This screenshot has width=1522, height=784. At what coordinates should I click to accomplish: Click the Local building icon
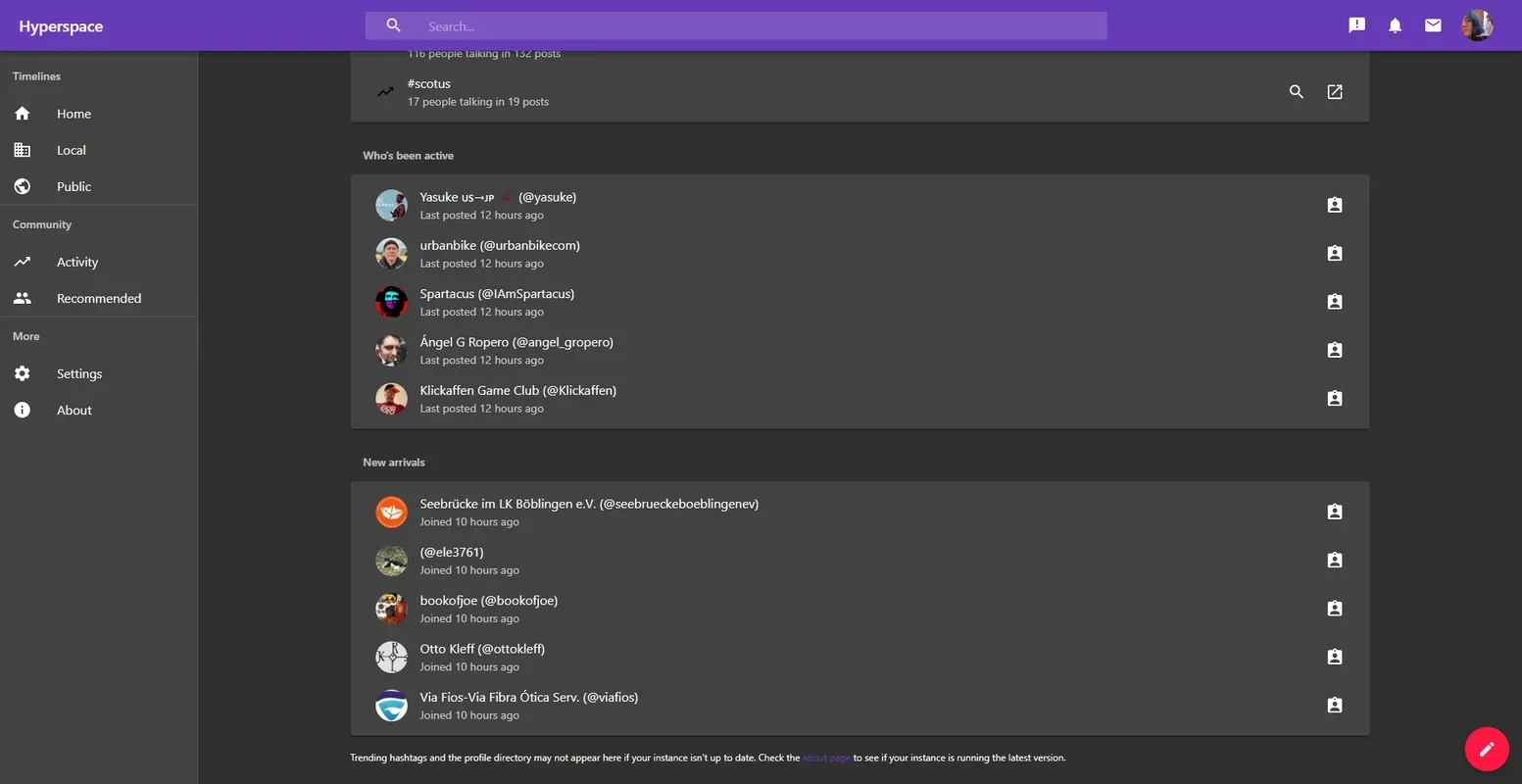click(x=23, y=150)
